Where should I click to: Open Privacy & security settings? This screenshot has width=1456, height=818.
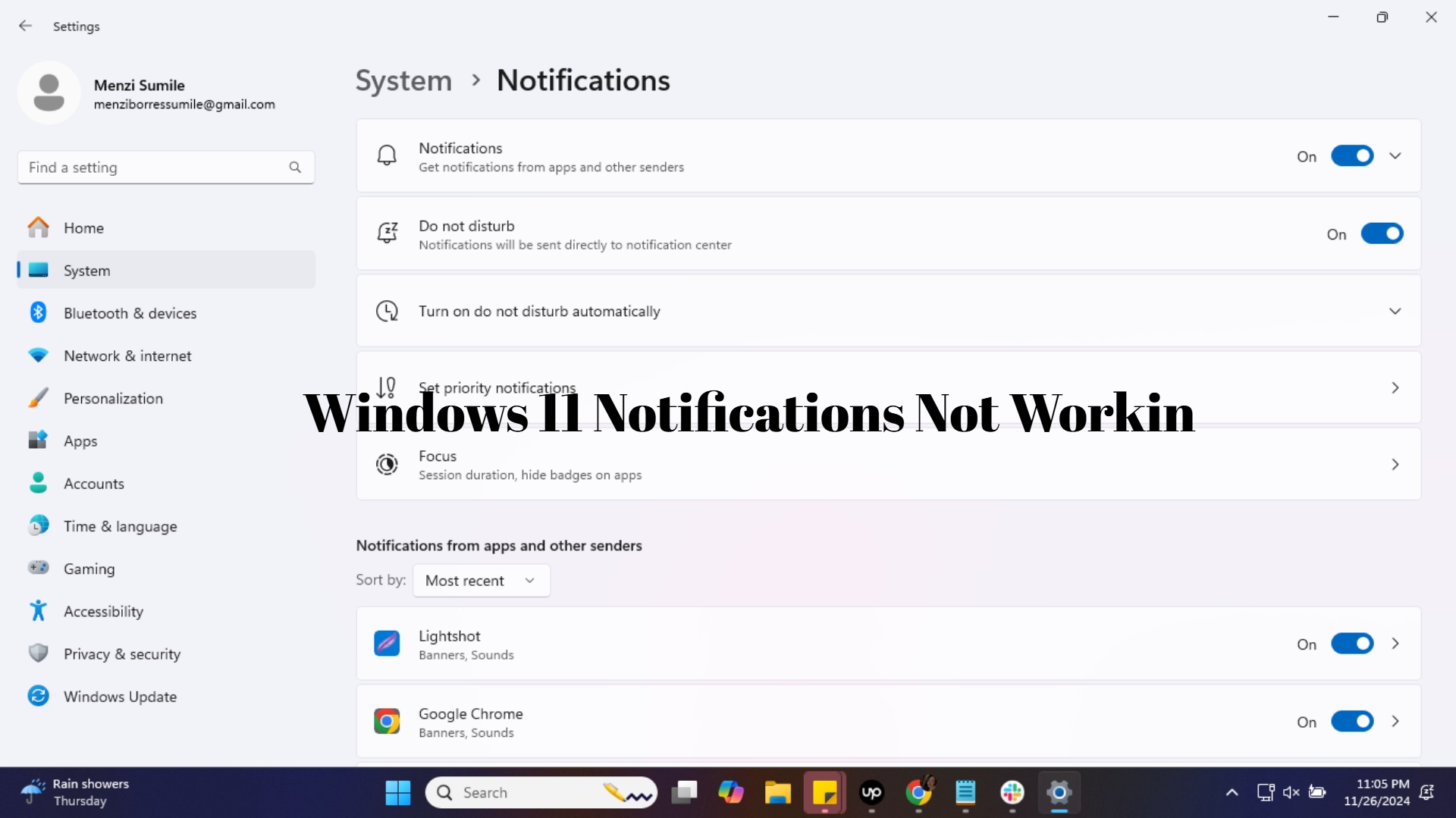tap(121, 653)
